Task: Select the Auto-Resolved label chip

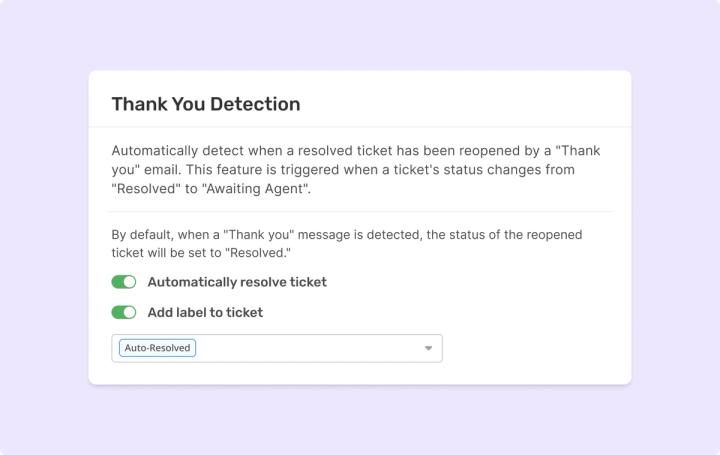Action: click(157, 348)
